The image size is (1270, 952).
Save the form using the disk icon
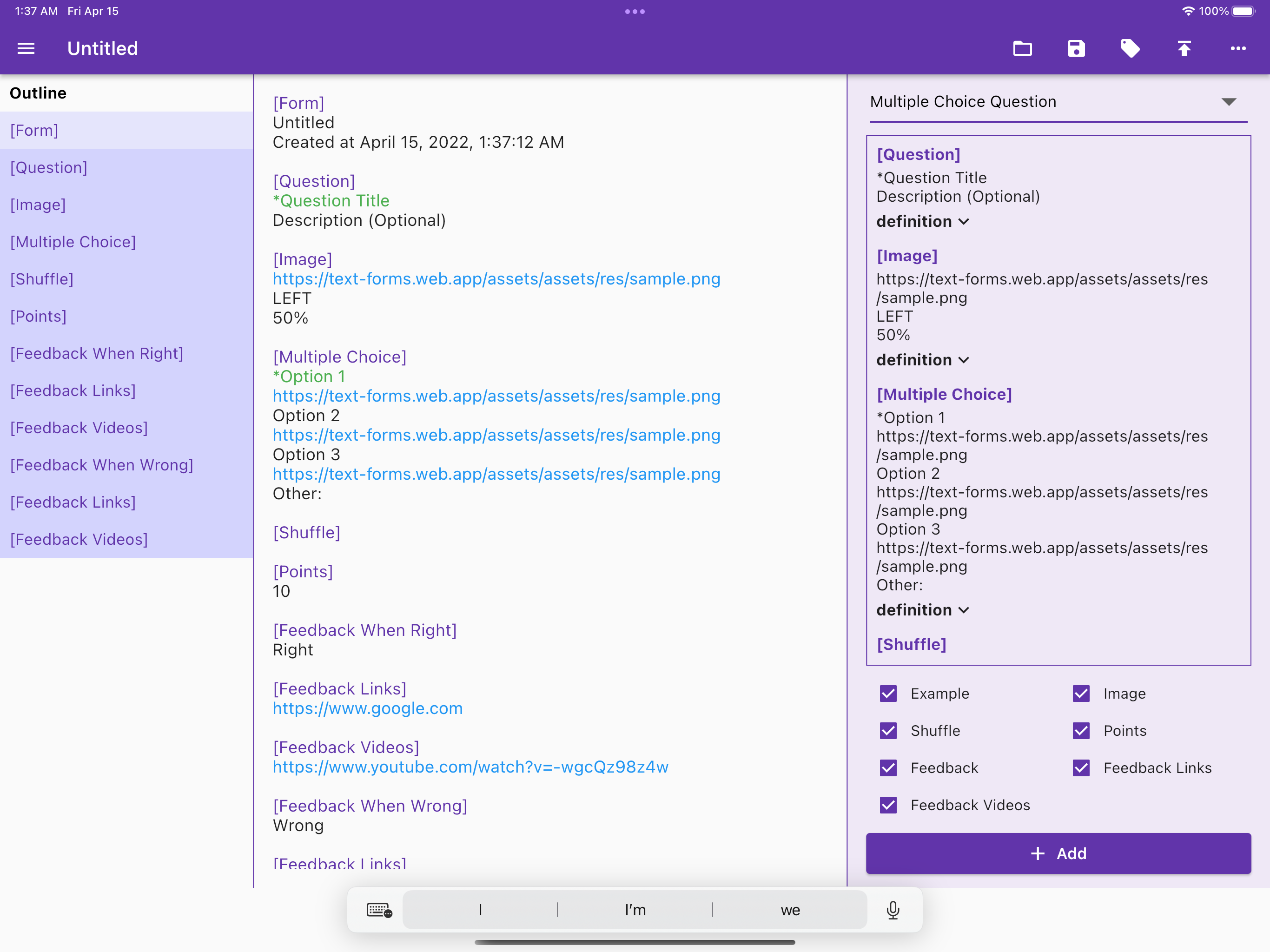point(1077,48)
